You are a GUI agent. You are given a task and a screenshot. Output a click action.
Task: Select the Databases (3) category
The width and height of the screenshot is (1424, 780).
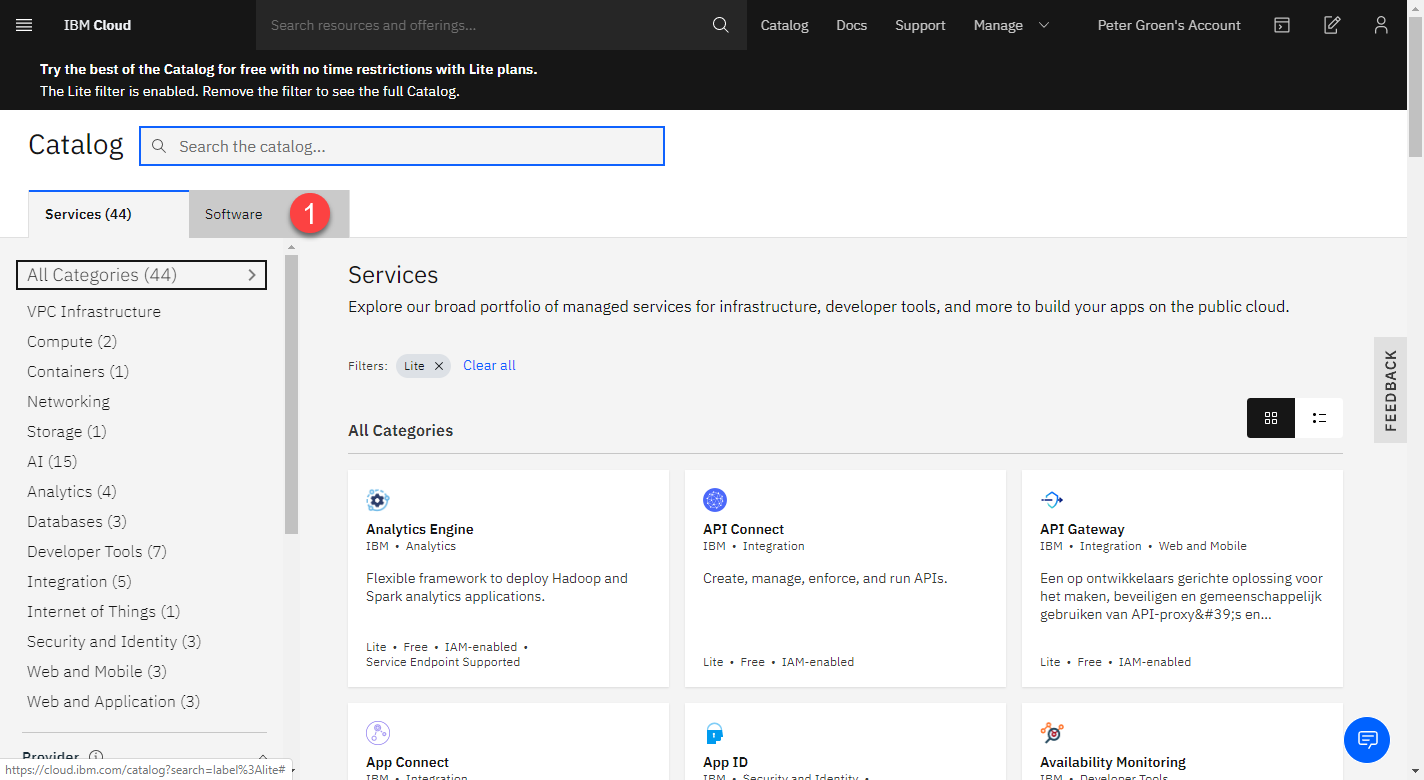[x=77, y=522]
